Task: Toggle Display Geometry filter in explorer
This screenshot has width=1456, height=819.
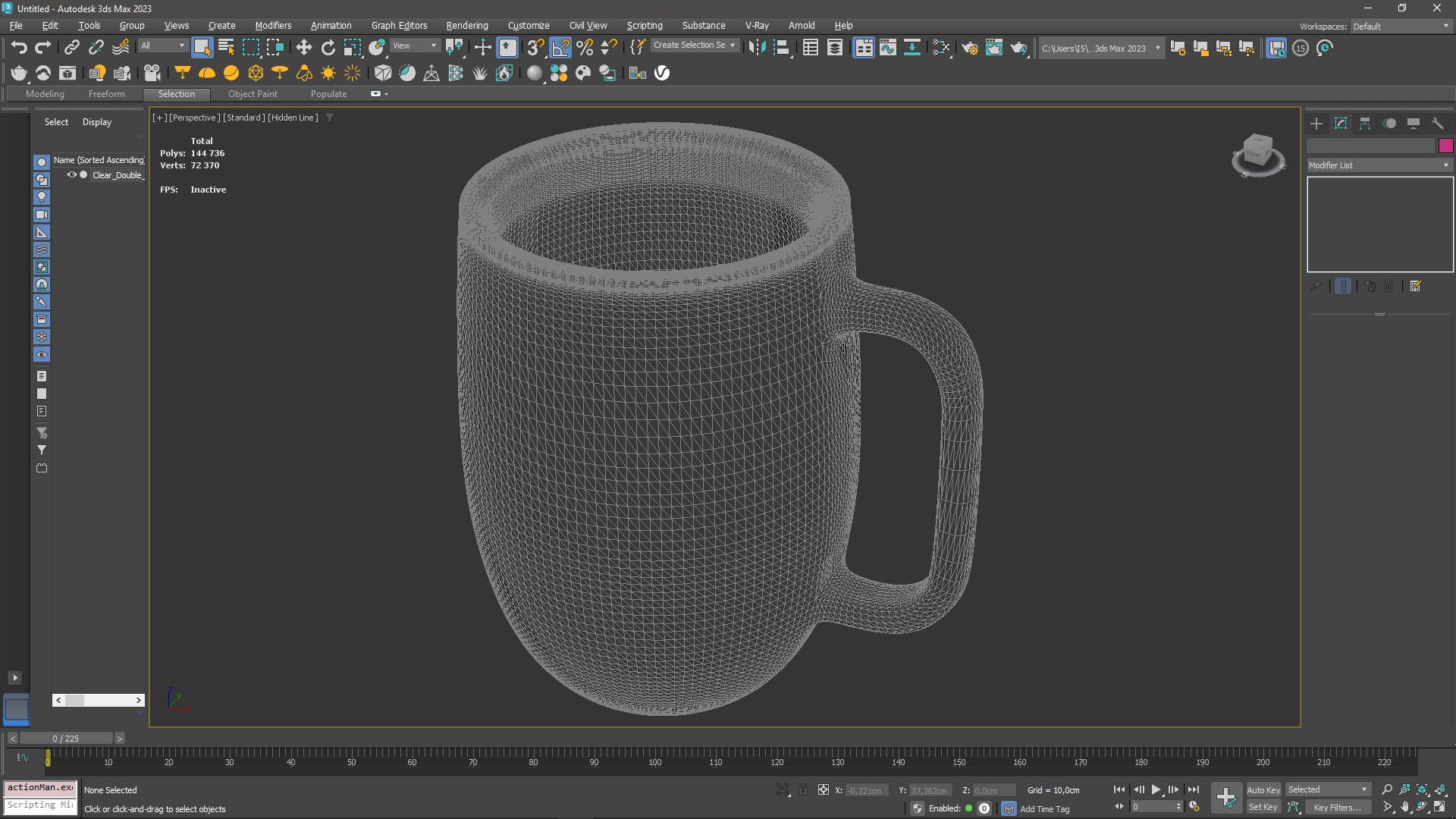Action: [42, 162]
